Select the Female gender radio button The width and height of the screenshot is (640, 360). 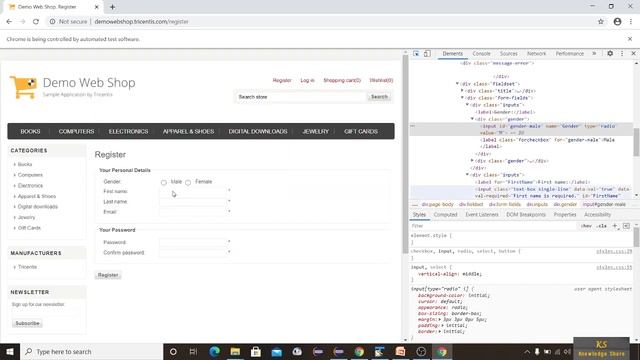coord(188,182)
